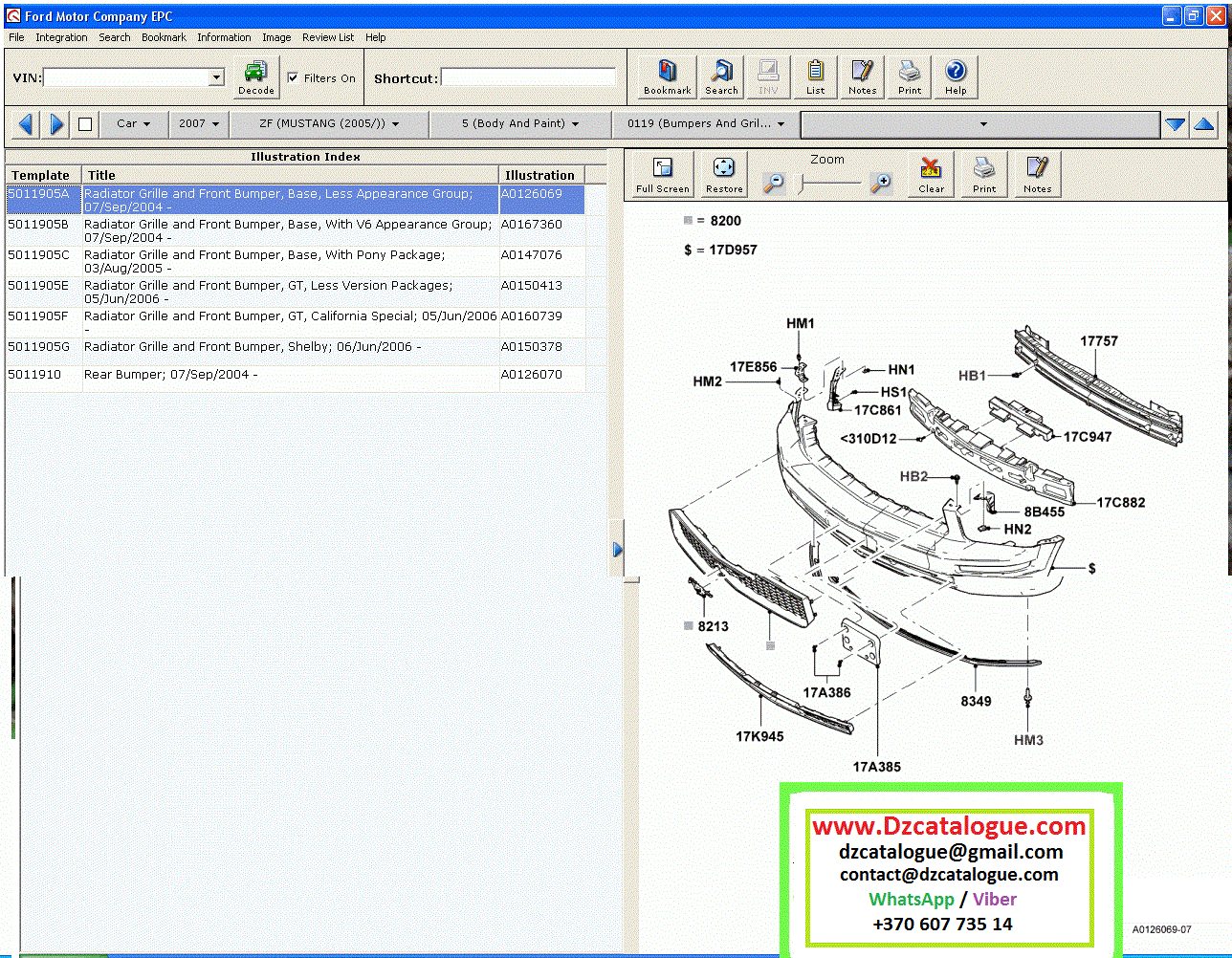1232x958 pixels.
Task: Switch illustration to Full Screen
Action: 662,174
